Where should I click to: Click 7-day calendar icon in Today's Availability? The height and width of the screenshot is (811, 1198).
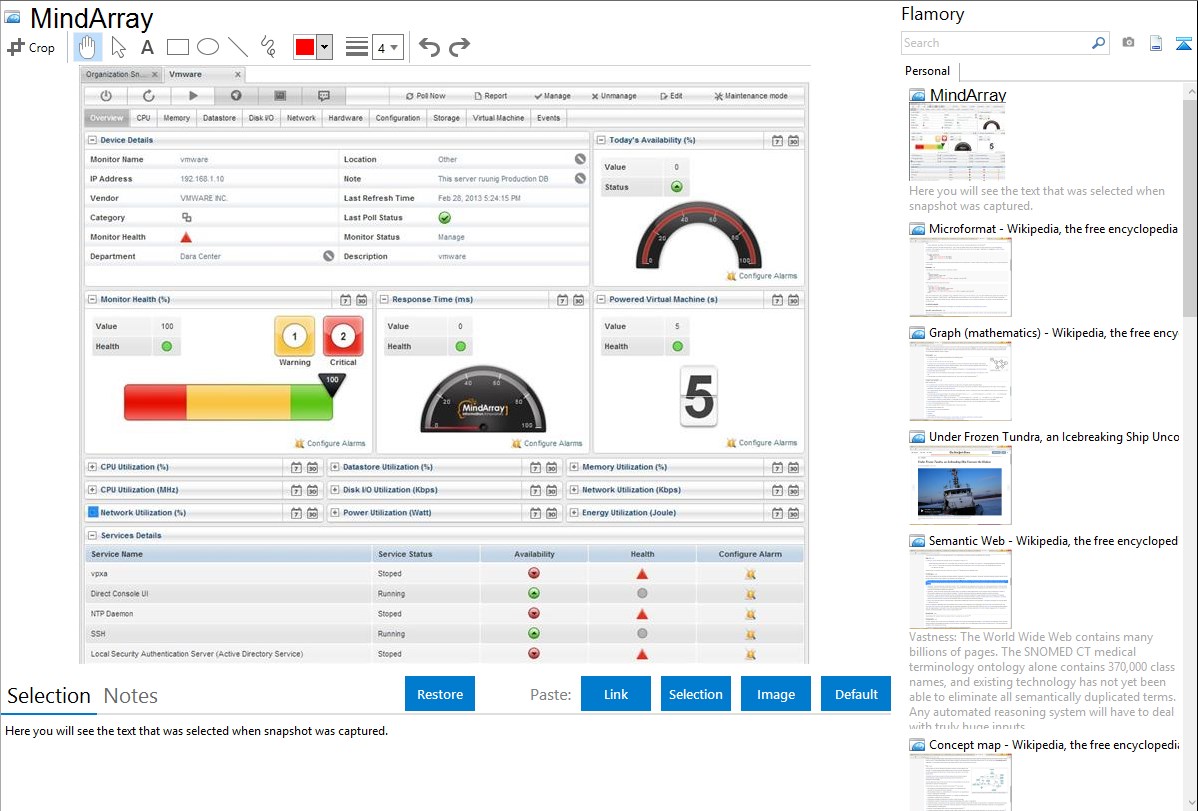[777, 141]
